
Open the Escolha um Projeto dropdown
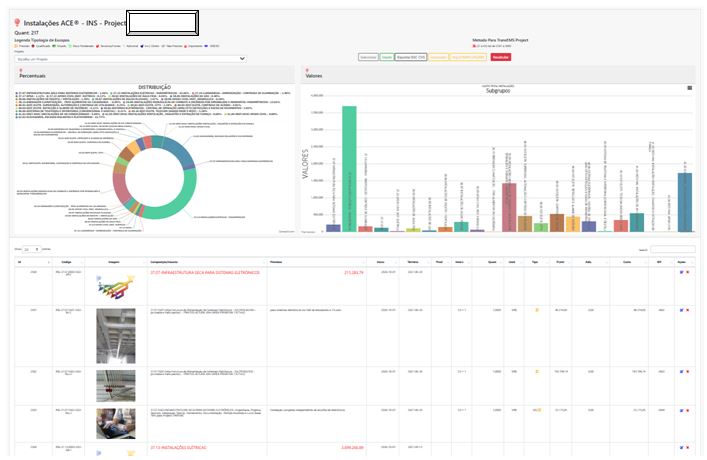130,58
